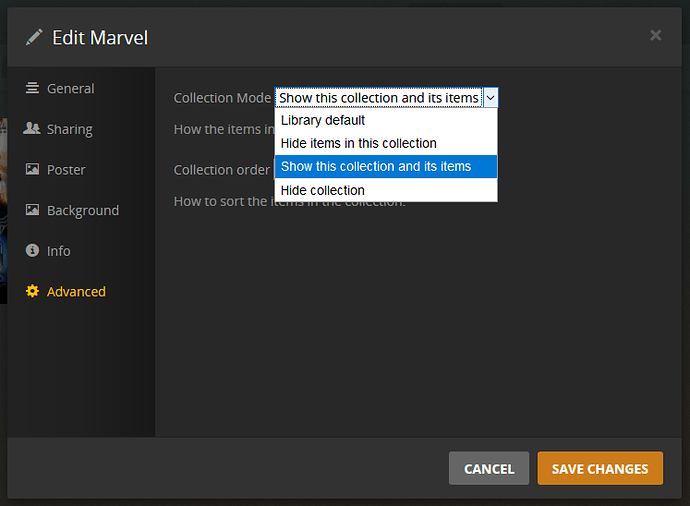The width and height of the screenshot is (690, 506).
Task: Switch to the Sharing tab
Action: coord(69,129)
